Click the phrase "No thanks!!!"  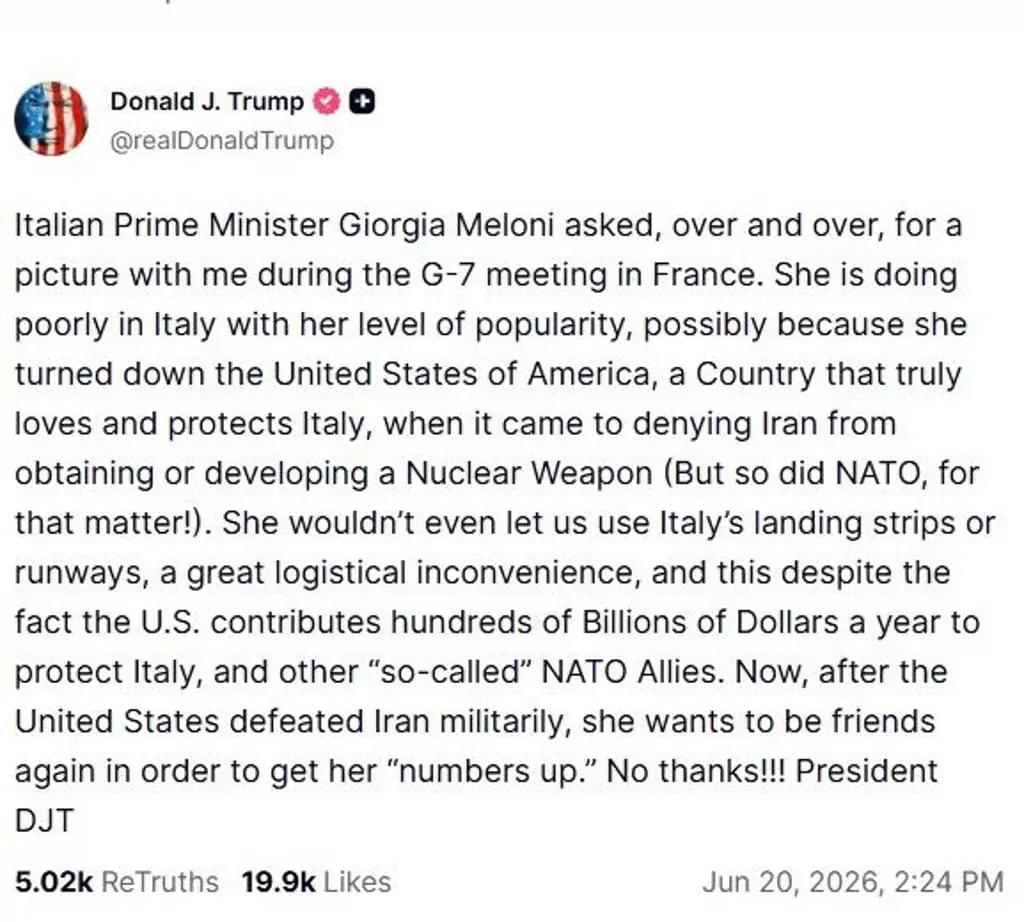click(696, 771)
